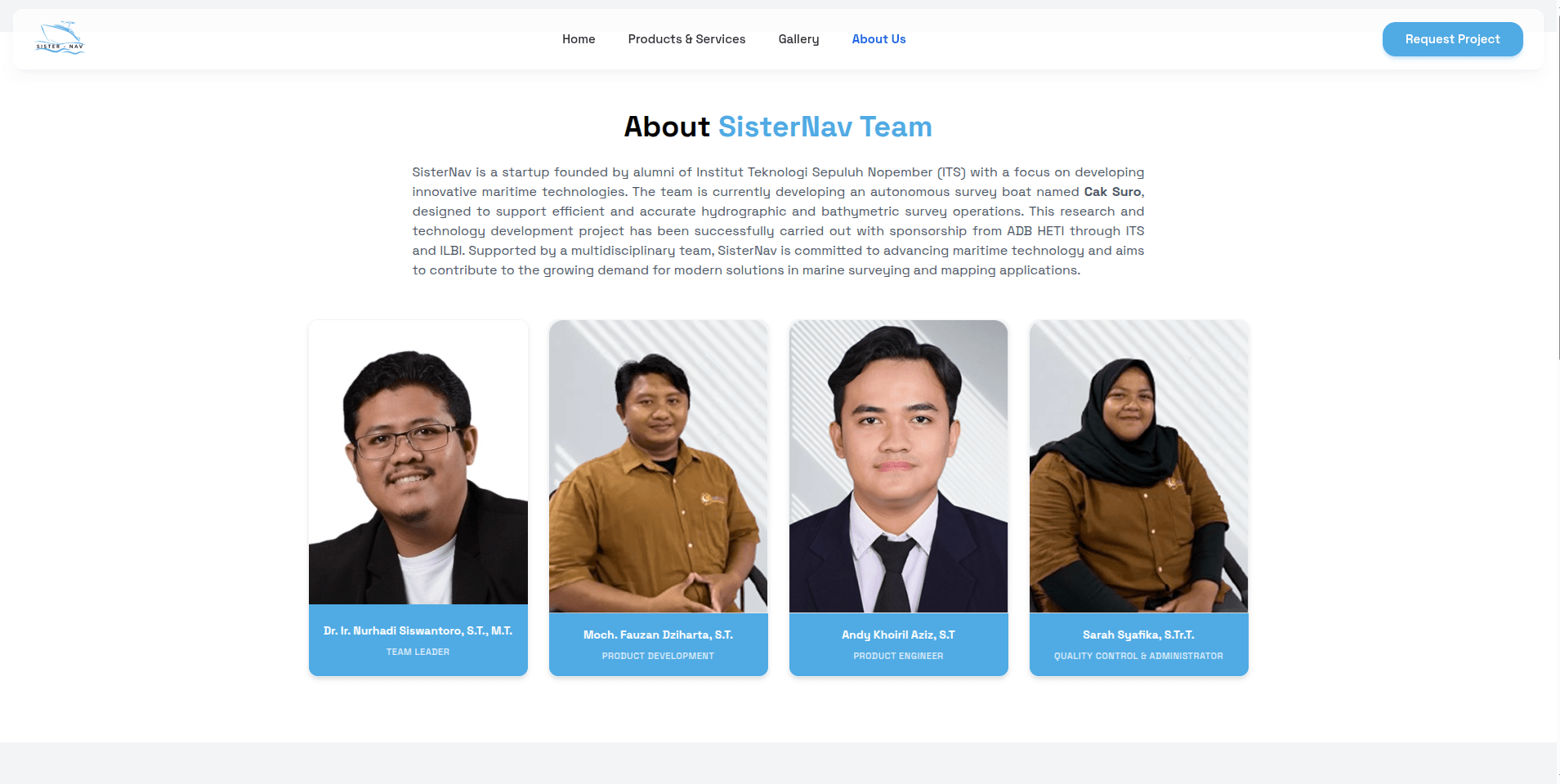The height and width of the screenshot is (784, 1560).
Task: Click the name Moch. Fauzan Dziharta, S.T.
Action: 659,635
